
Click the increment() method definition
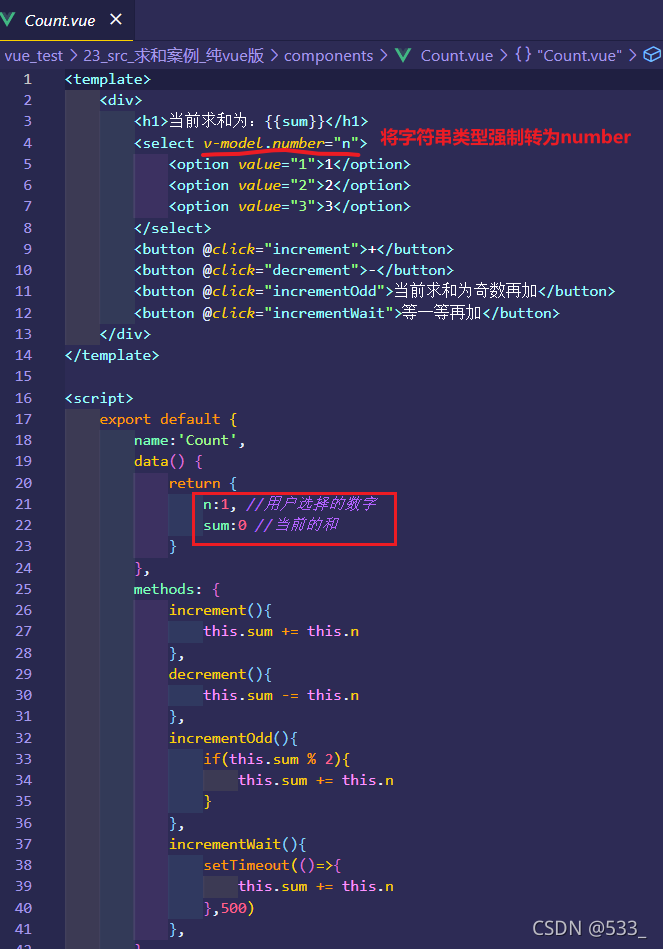point(220,611)
